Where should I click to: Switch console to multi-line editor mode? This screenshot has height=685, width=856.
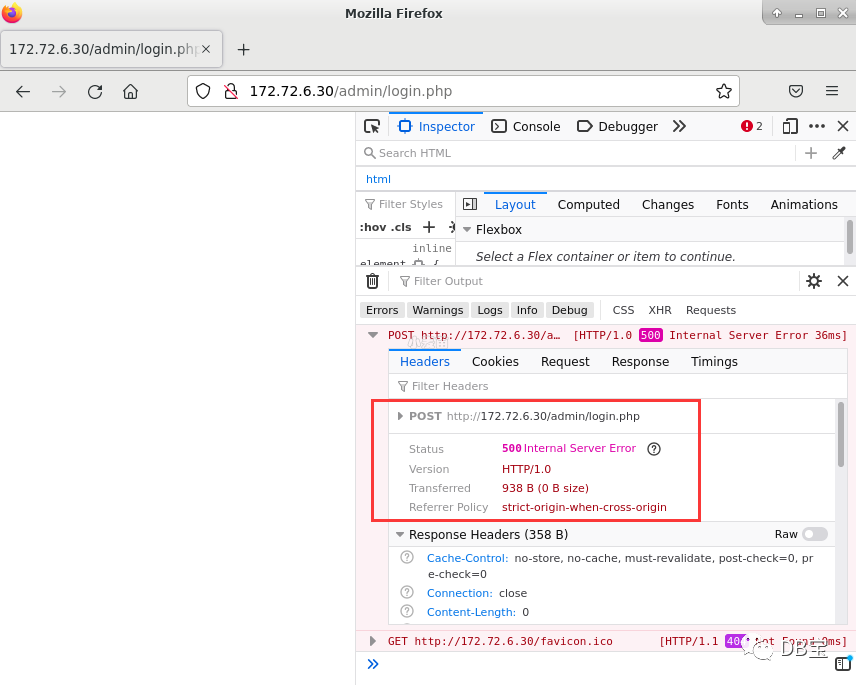coord(843,664)
